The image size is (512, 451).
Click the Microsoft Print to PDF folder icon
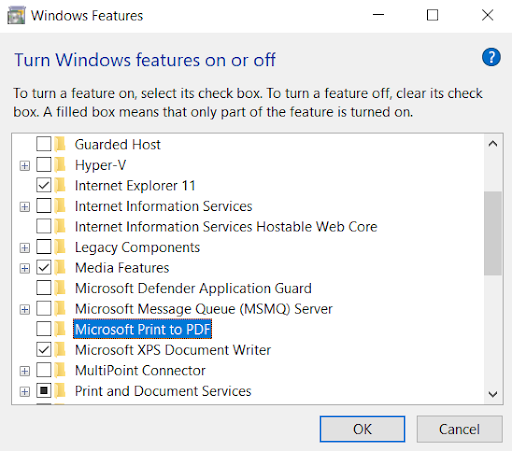[60, 329]
